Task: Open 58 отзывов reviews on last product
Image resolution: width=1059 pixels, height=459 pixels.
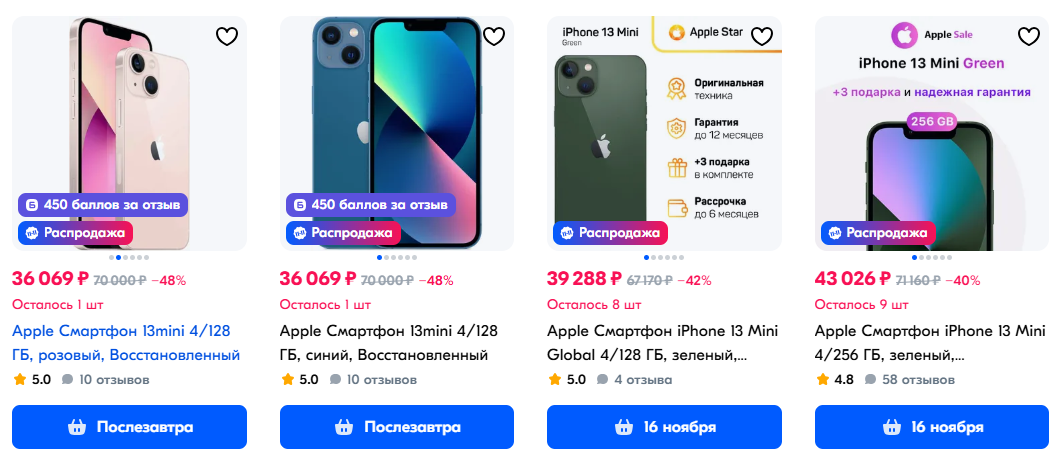Action: point(910,379)
